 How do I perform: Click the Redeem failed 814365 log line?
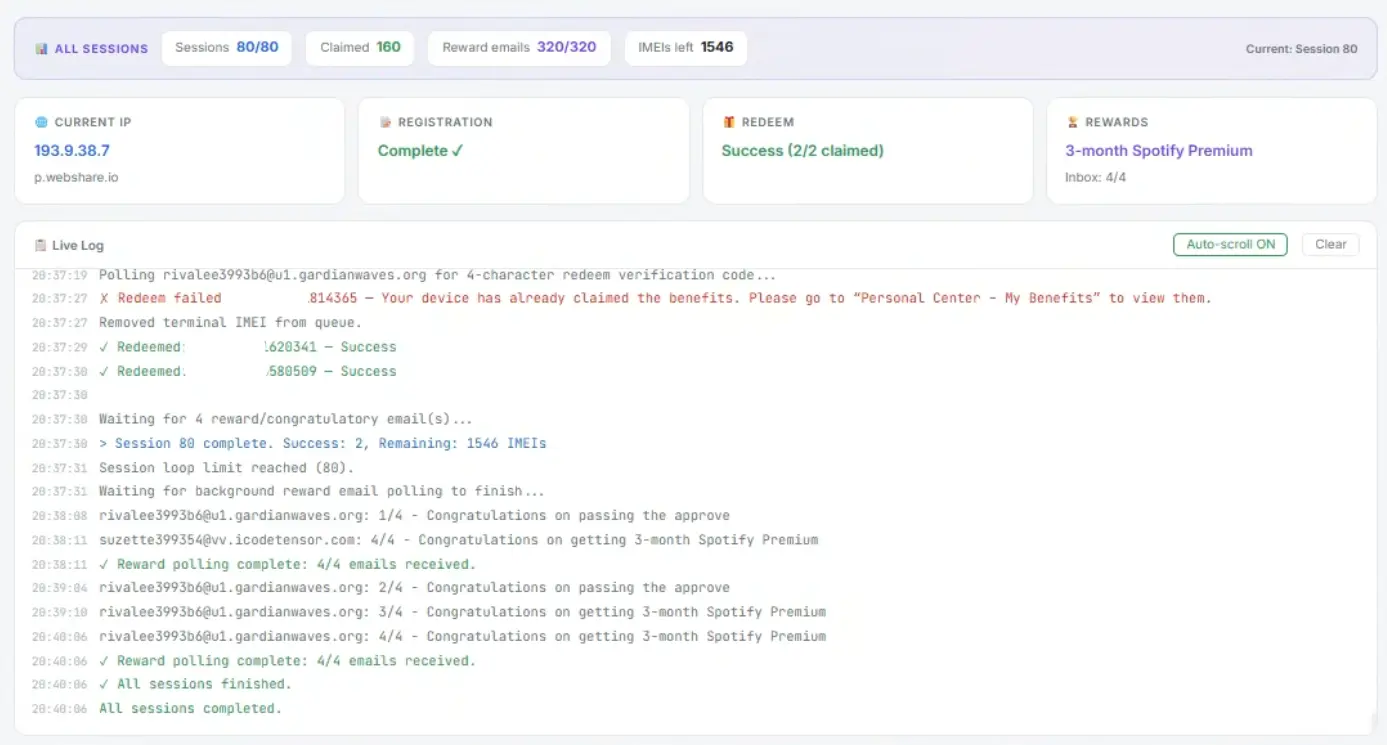(x=655, y=298)
